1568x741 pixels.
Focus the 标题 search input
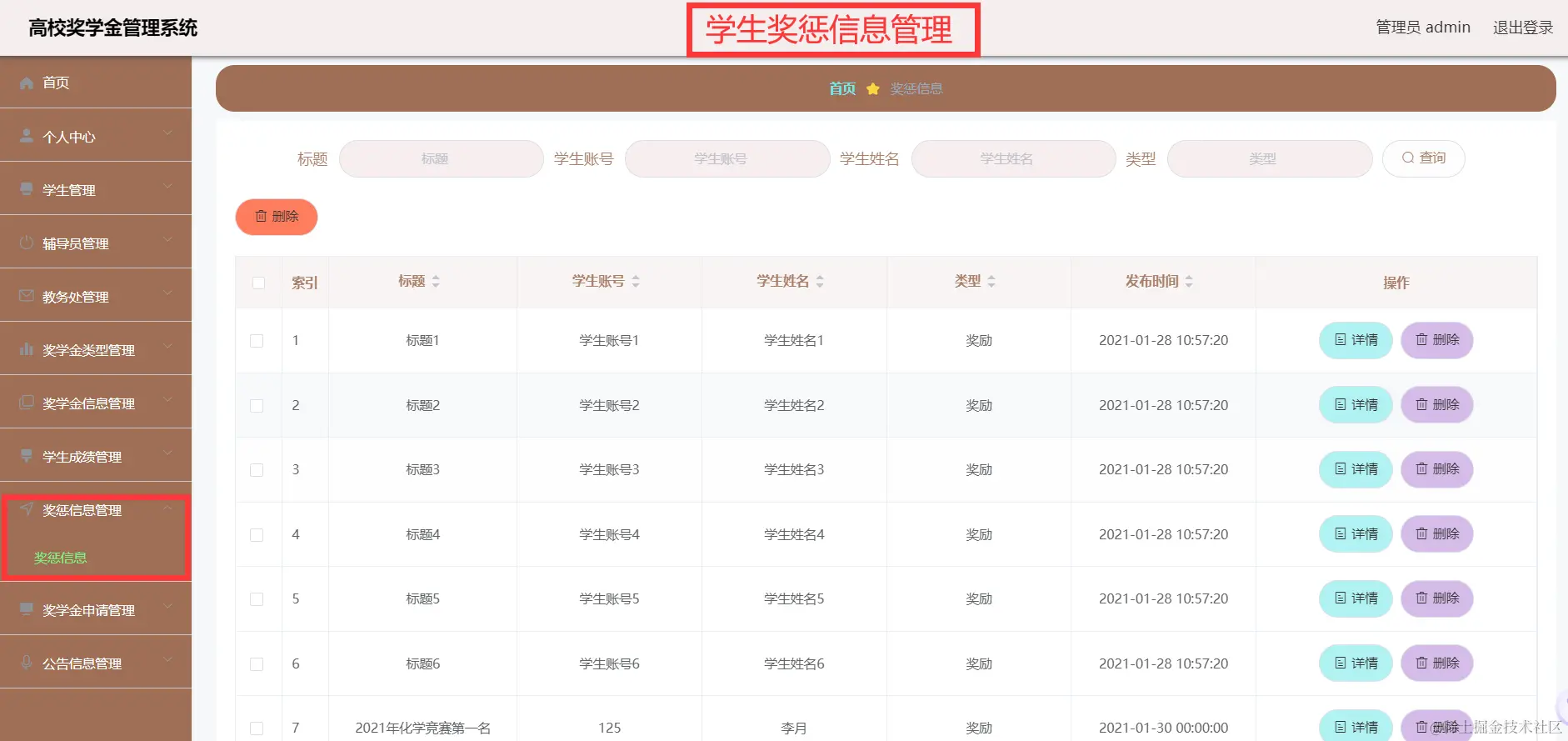click(x=442, y=158)
